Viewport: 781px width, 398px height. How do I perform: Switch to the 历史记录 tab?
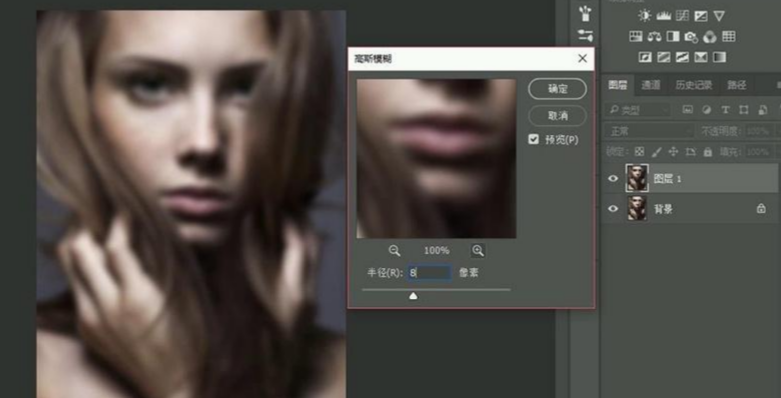[693, 85]
